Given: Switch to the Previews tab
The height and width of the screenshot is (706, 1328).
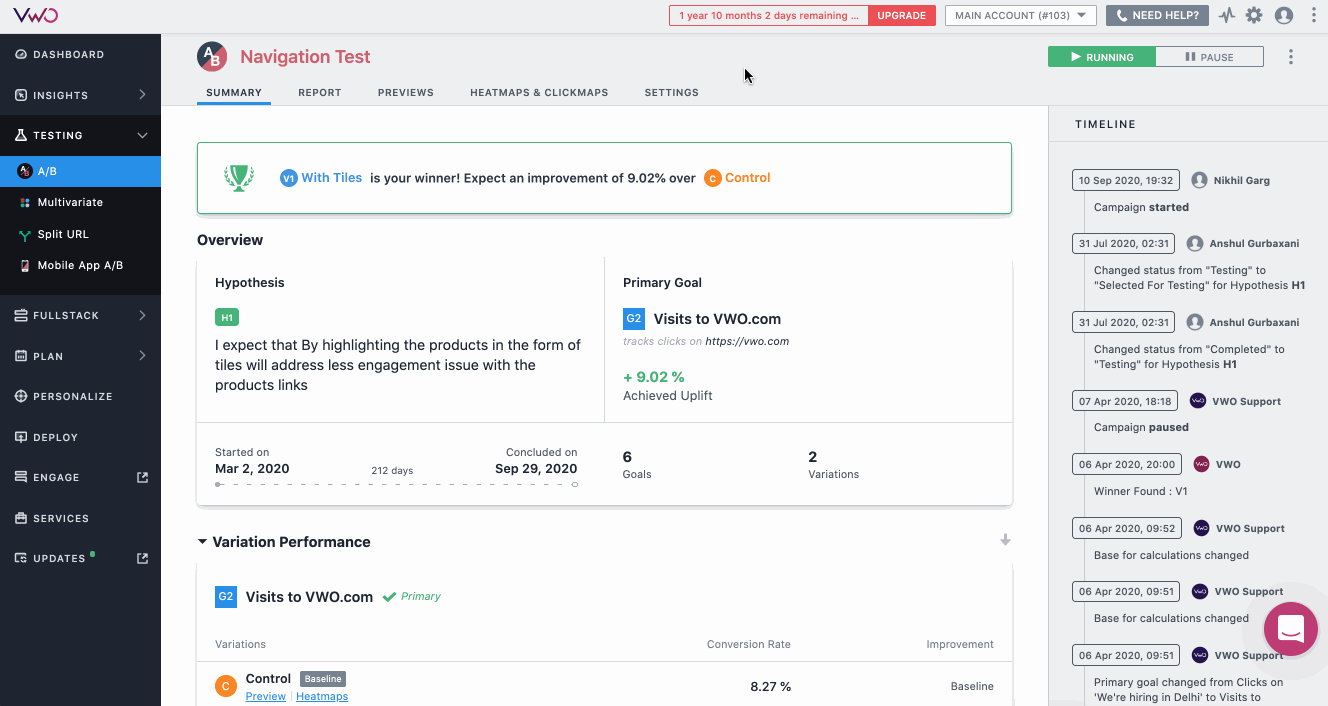Looking at the screenshot, I should pos(406,92).
